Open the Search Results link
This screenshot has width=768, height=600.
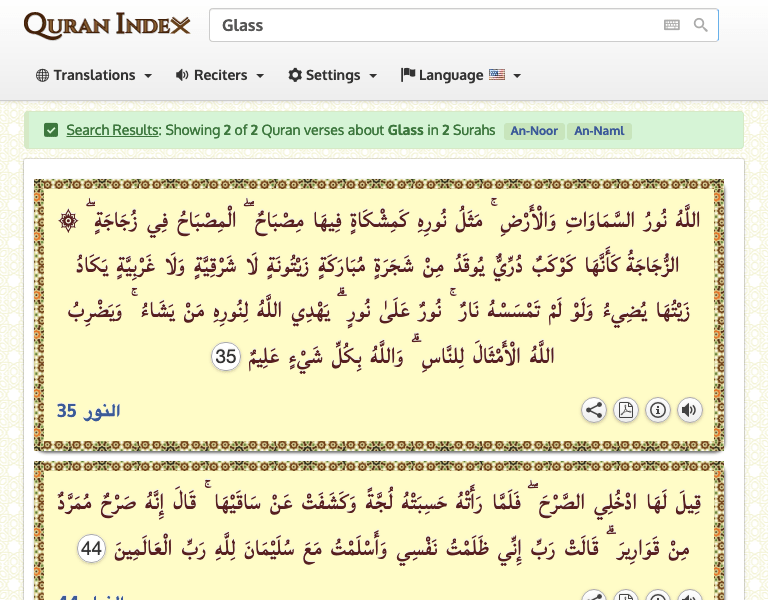[112, 130]
